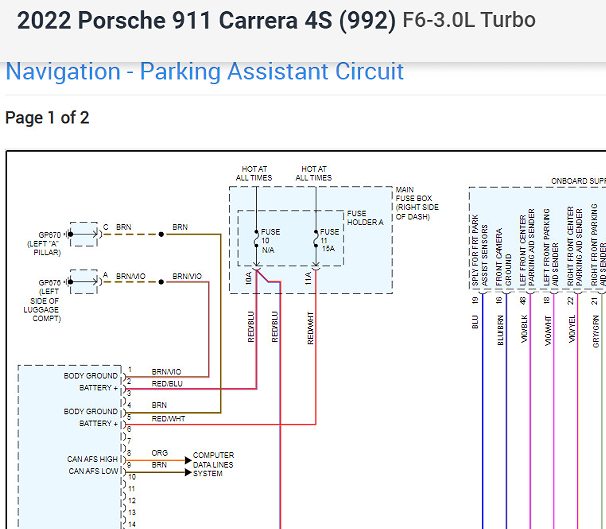This screenshot has width=606, height=529.
Task: Select BODY GROUND at pin 1
Action: coord(90,376)
